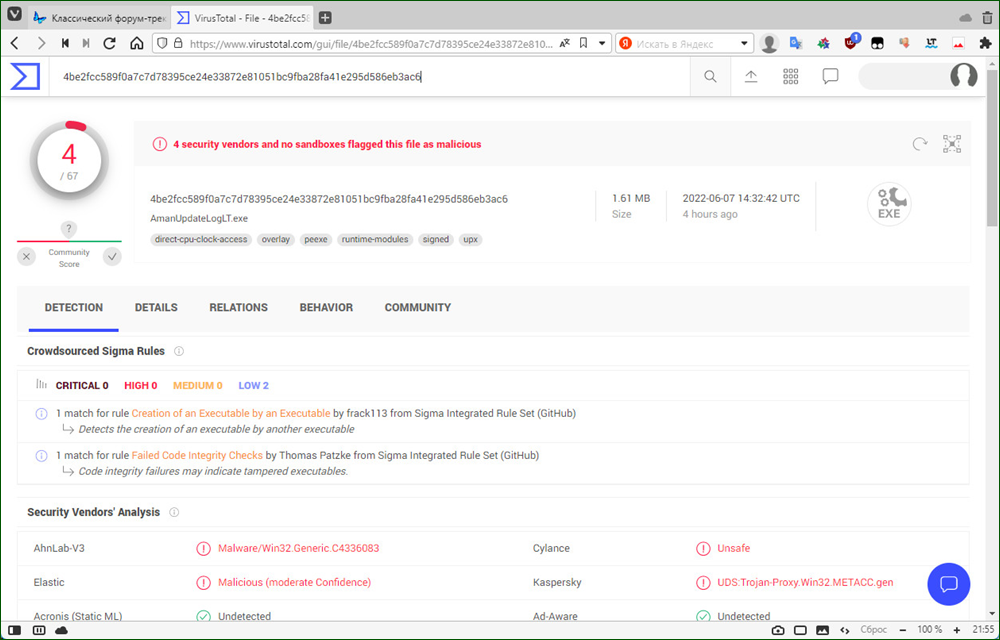This screenshot has width=1000, height=640.
Task: Open the uBlock Origin extension
Action: pos(851,43)
